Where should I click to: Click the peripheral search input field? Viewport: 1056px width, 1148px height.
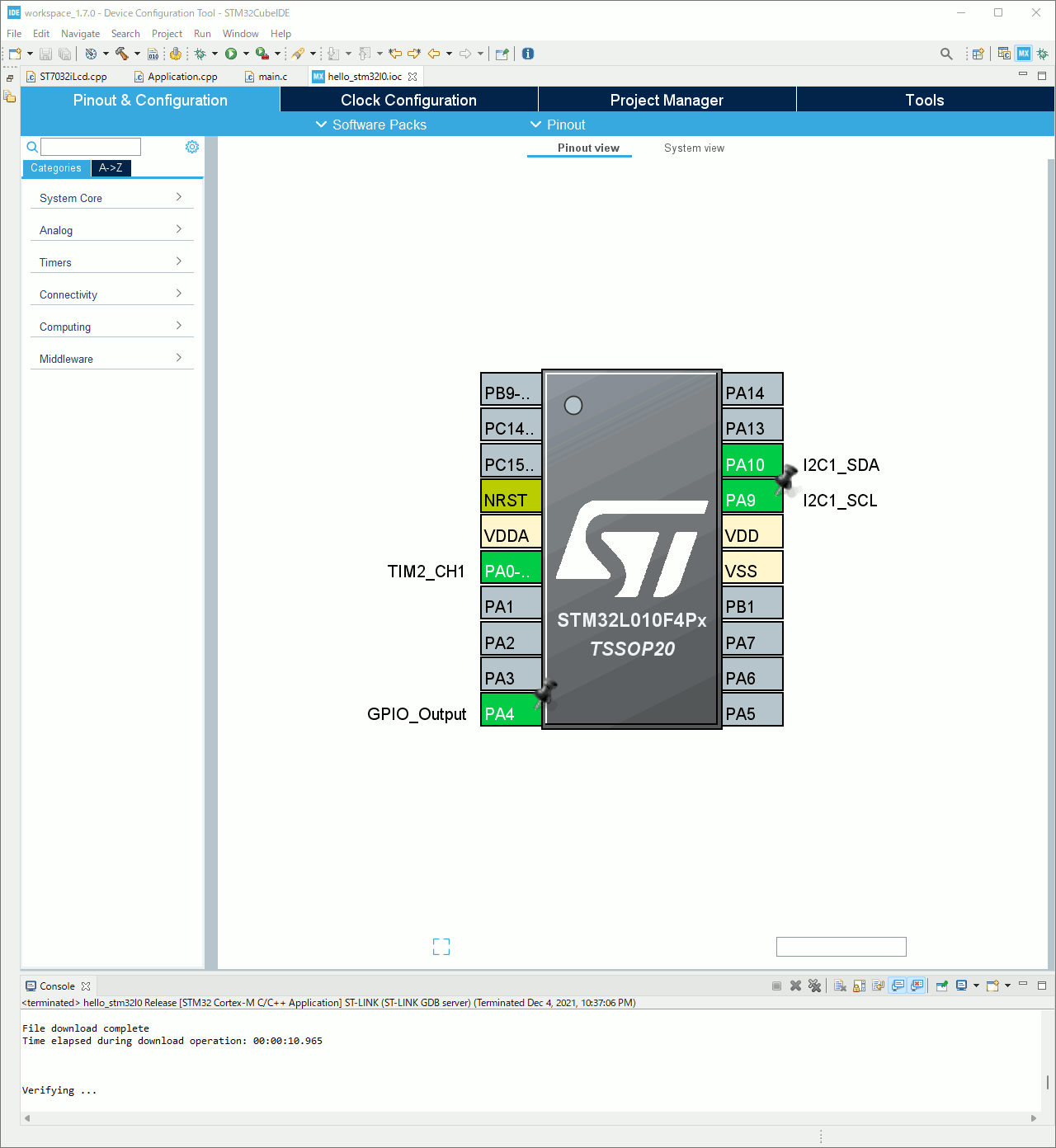91,147
